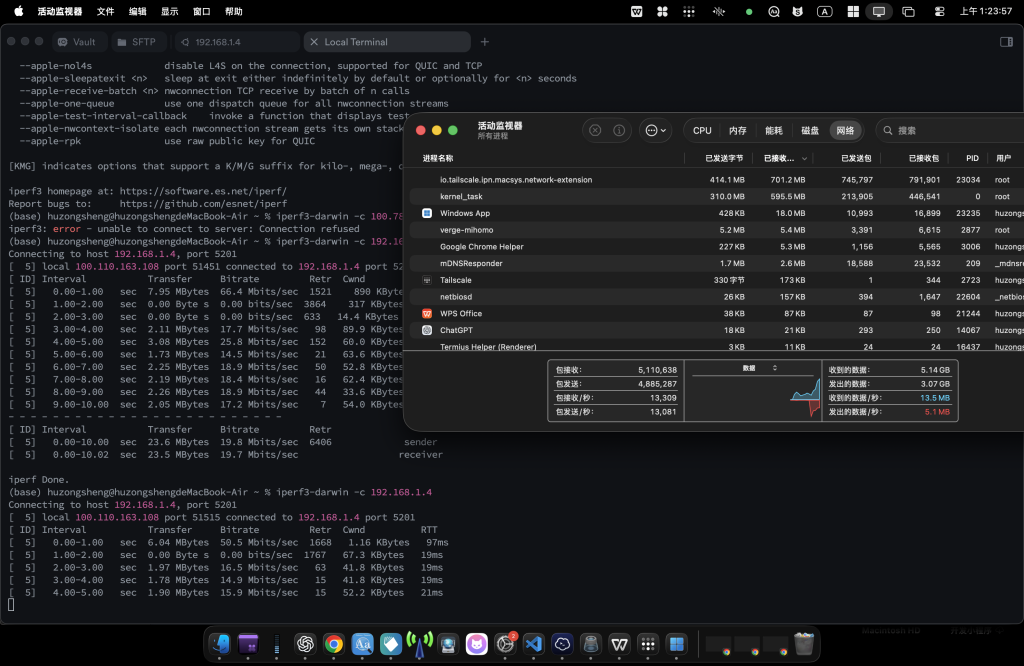This screenshot has width=1024, height=666.
Task: Open Termius from the Dock
Action: (562, 644)
